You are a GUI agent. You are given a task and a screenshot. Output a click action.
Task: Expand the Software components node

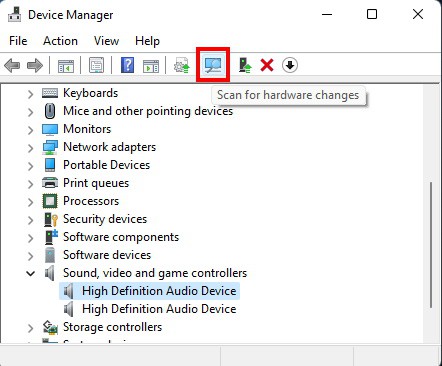point(30,238)
